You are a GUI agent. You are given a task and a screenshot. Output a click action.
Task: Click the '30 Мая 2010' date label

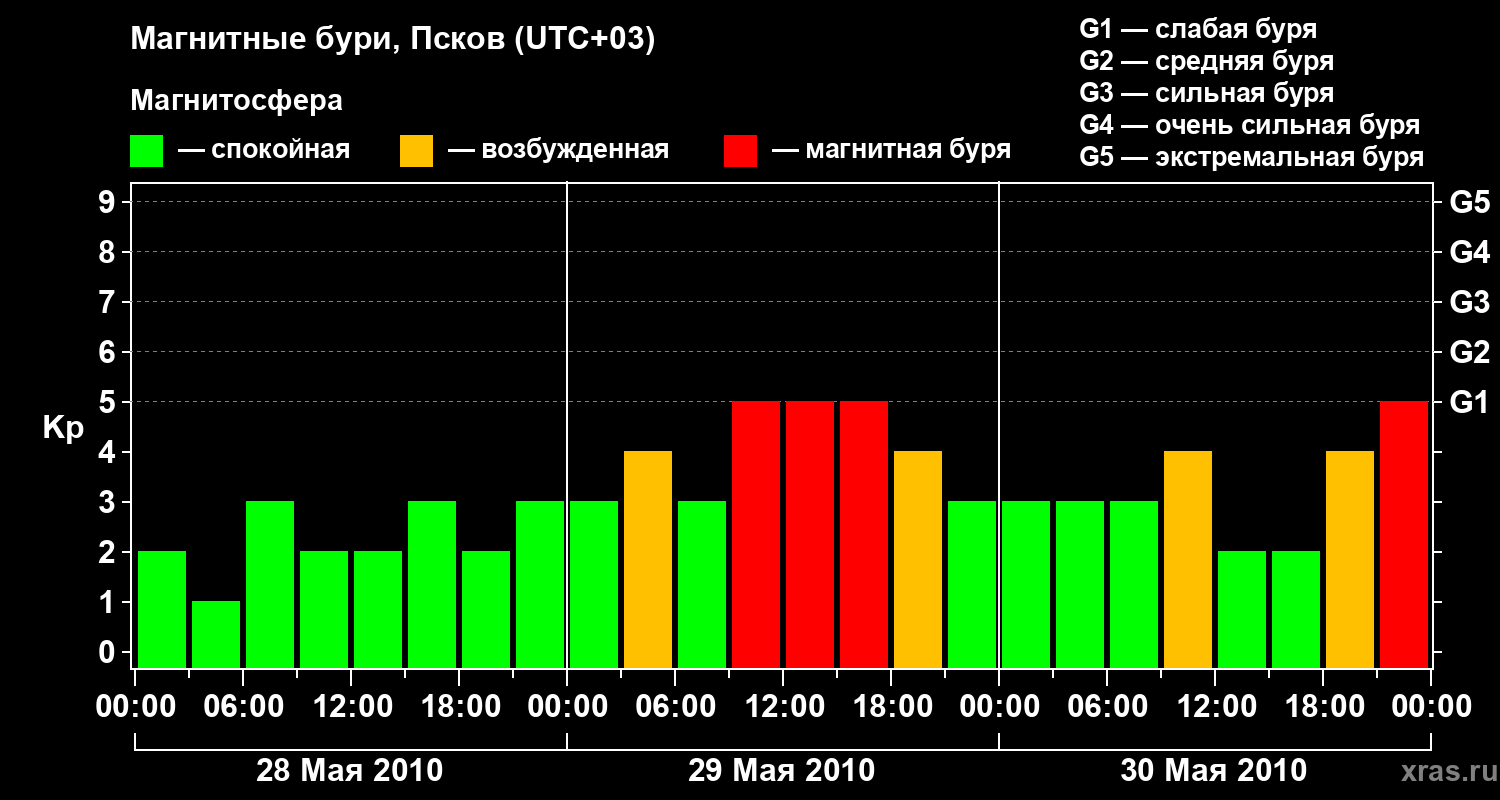(1214, 771)
